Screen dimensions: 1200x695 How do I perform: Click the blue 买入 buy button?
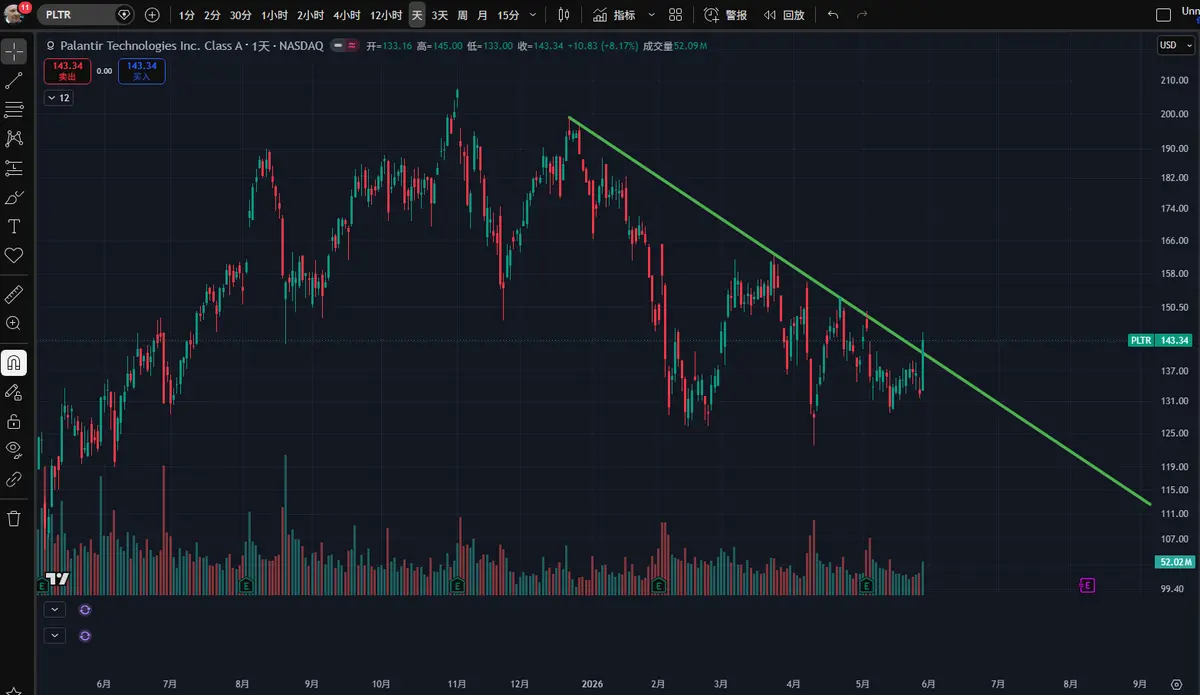click(141, 70)
